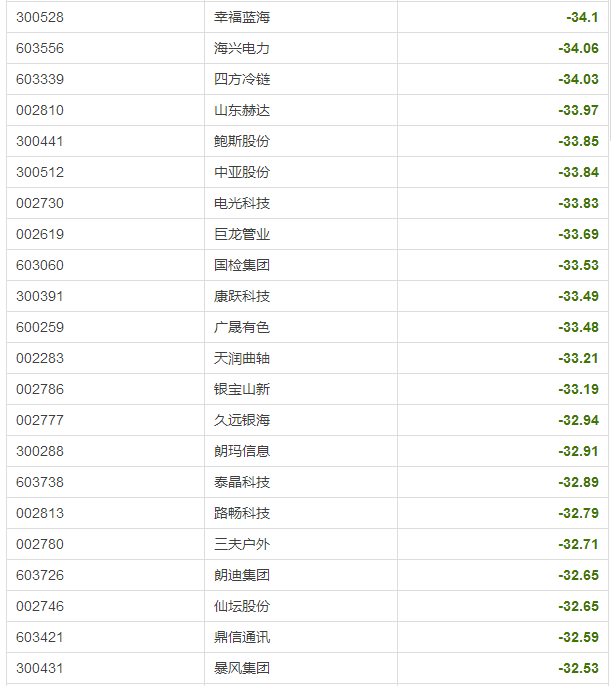The height and width of the screenshot is (686, 611).
Task: Select stock name 暴风集团
Action: [x=242, y=668]
